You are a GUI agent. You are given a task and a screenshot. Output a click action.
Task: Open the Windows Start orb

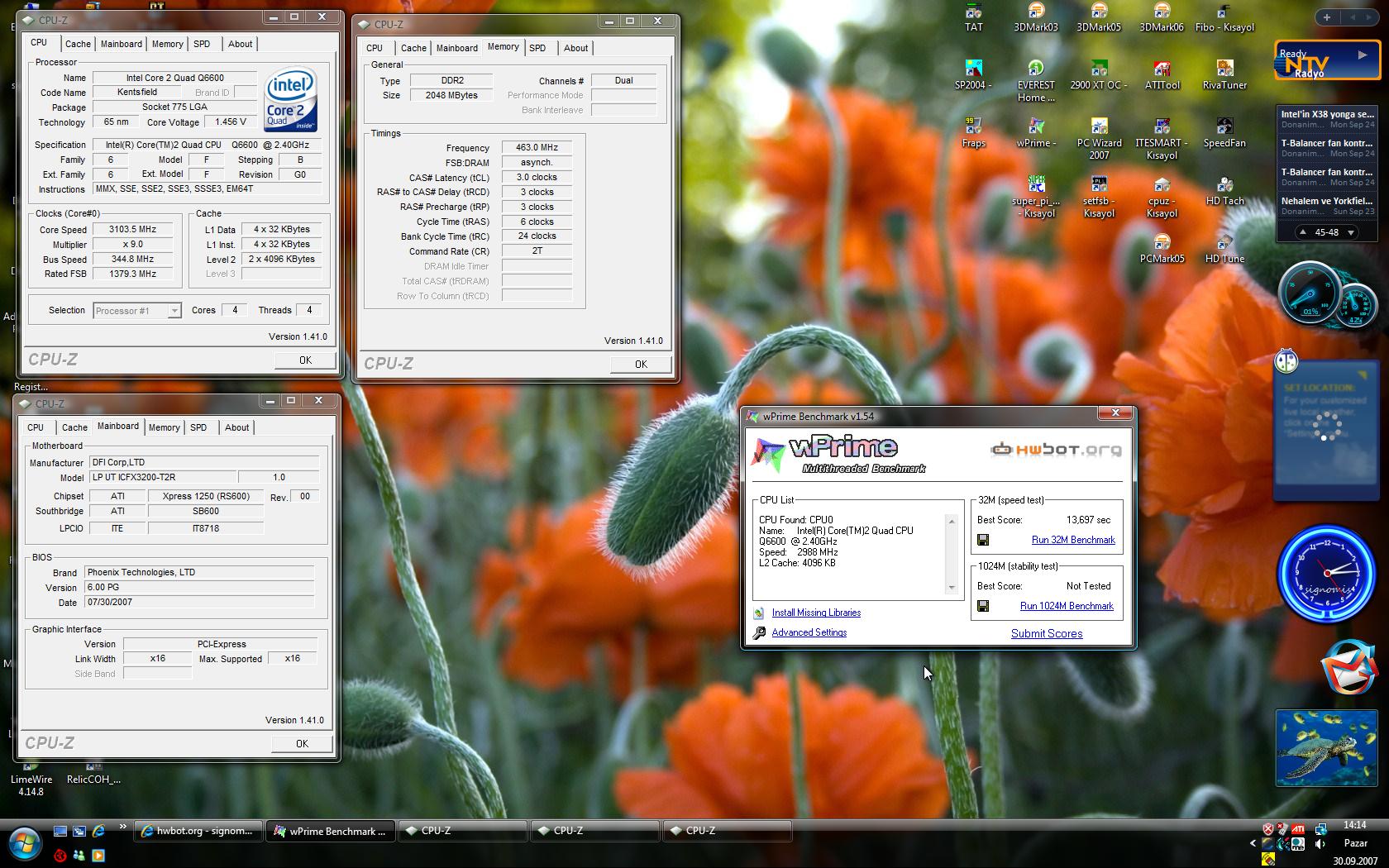(24, 844)
